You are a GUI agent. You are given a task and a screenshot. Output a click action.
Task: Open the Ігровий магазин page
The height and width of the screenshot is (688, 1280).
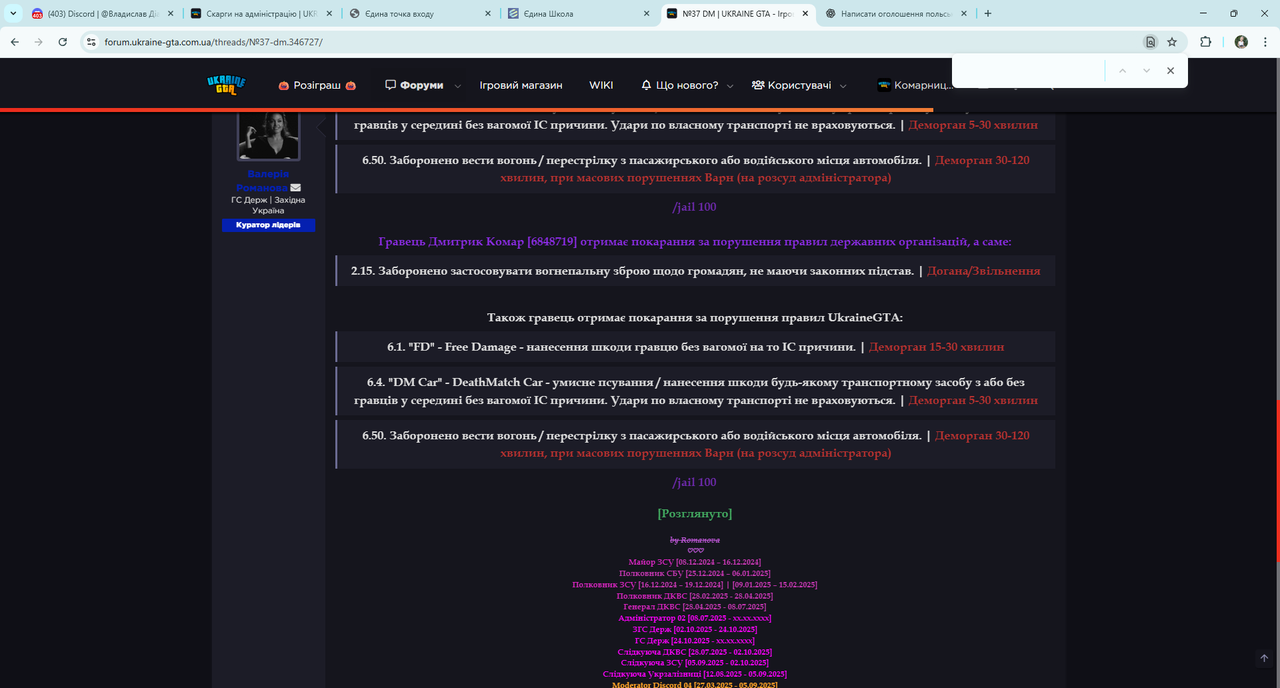(x=521, y=85)
